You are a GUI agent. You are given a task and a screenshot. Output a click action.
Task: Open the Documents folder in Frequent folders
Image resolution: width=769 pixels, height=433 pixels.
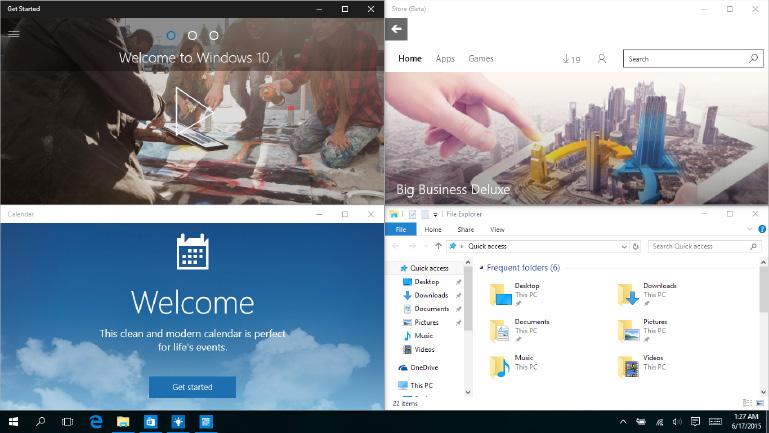pyautogui.click(x=520, y=331)
